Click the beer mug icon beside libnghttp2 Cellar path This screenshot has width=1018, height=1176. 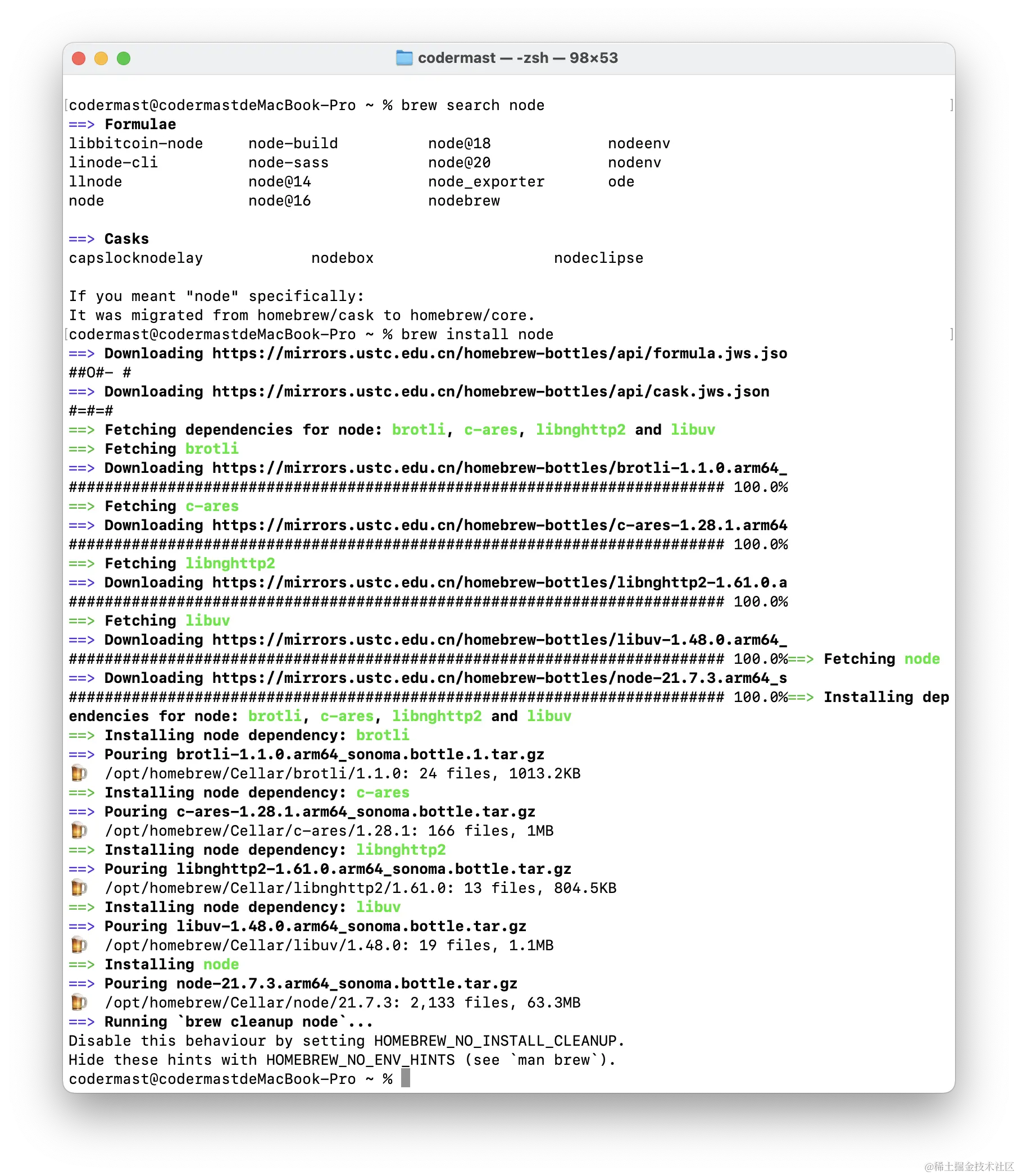(x=79, y=888)
